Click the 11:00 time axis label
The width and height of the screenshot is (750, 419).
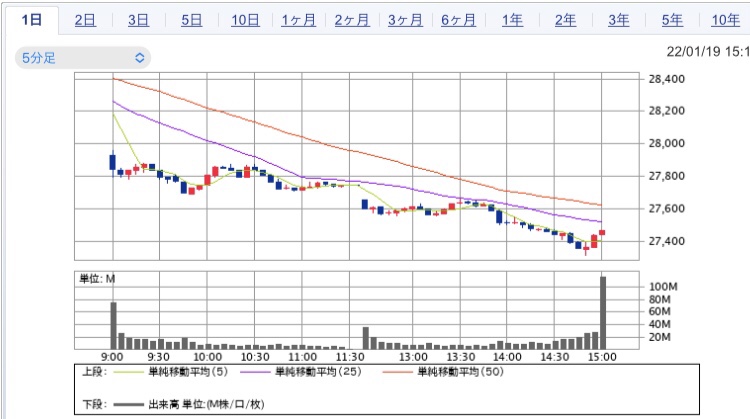pos(302,357)
